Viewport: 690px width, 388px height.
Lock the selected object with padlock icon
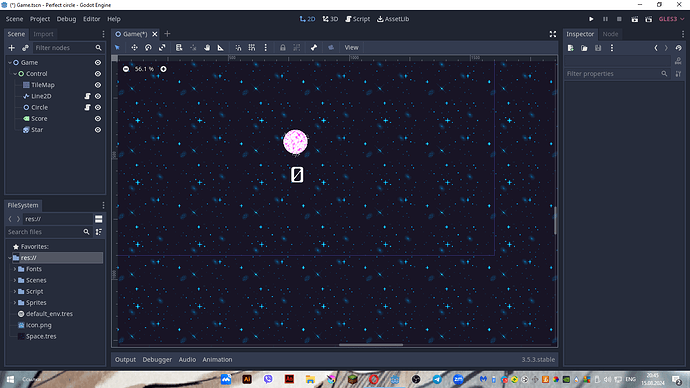pyautogui.click(x=283, y=48)
